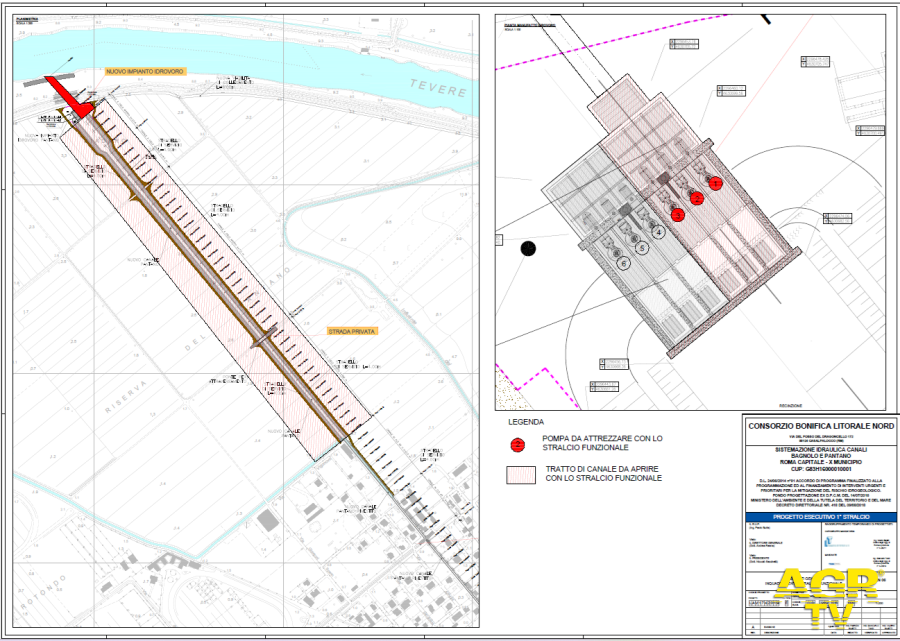
Task: Select red pump marker number 3
Action: point(677,215)
